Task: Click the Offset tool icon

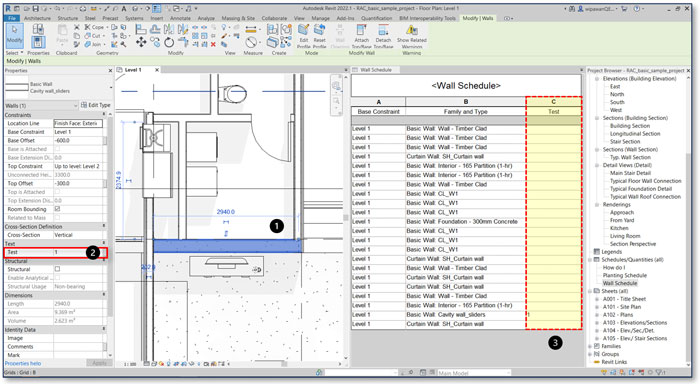Action: (x=155, y=29)
